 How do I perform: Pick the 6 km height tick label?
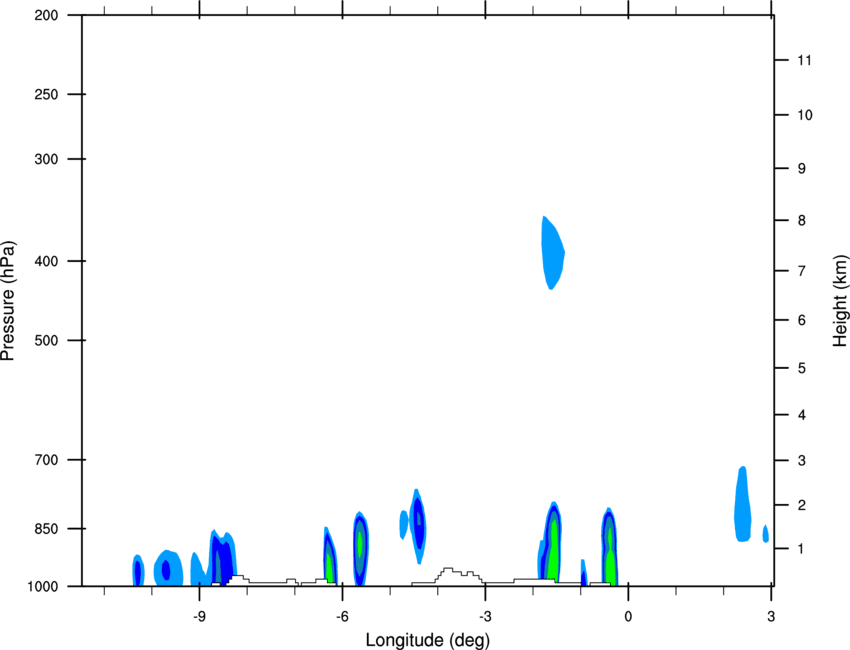pyautogui.click(x=802, y=320)
